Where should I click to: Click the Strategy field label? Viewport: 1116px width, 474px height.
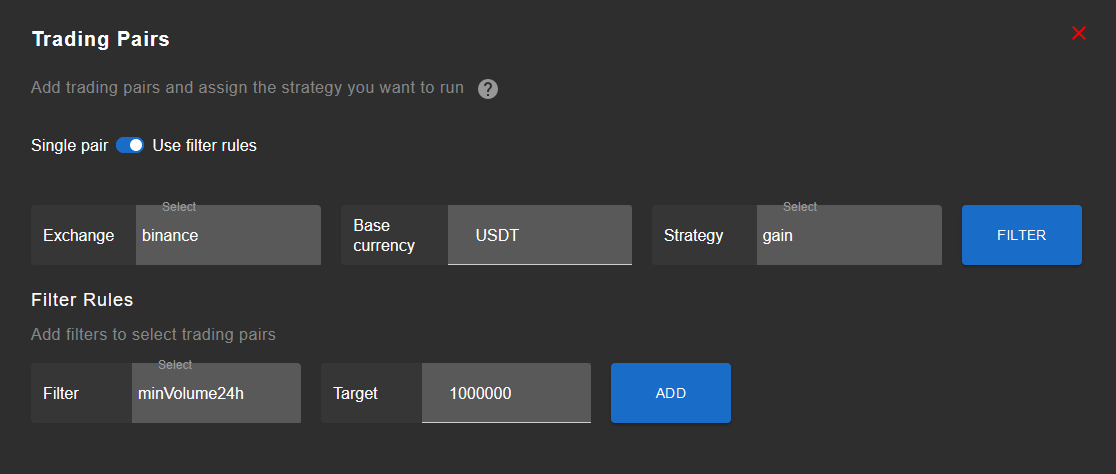pos(693,236)
